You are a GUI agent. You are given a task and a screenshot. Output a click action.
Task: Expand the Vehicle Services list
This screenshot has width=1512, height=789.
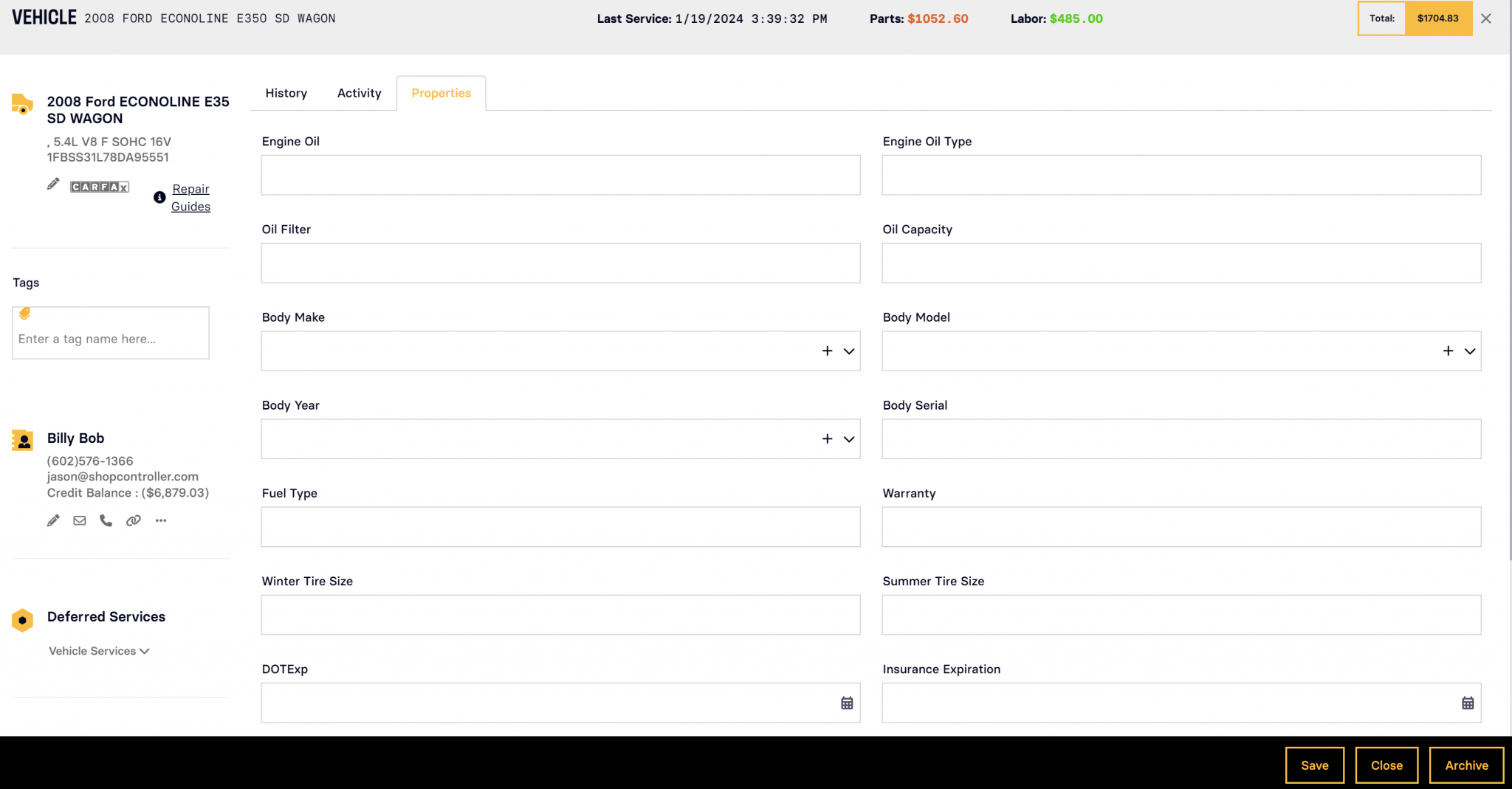pos(145,650)
